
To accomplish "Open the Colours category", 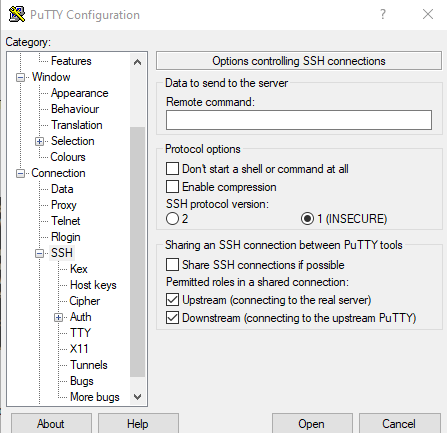I will coord(68,157).
